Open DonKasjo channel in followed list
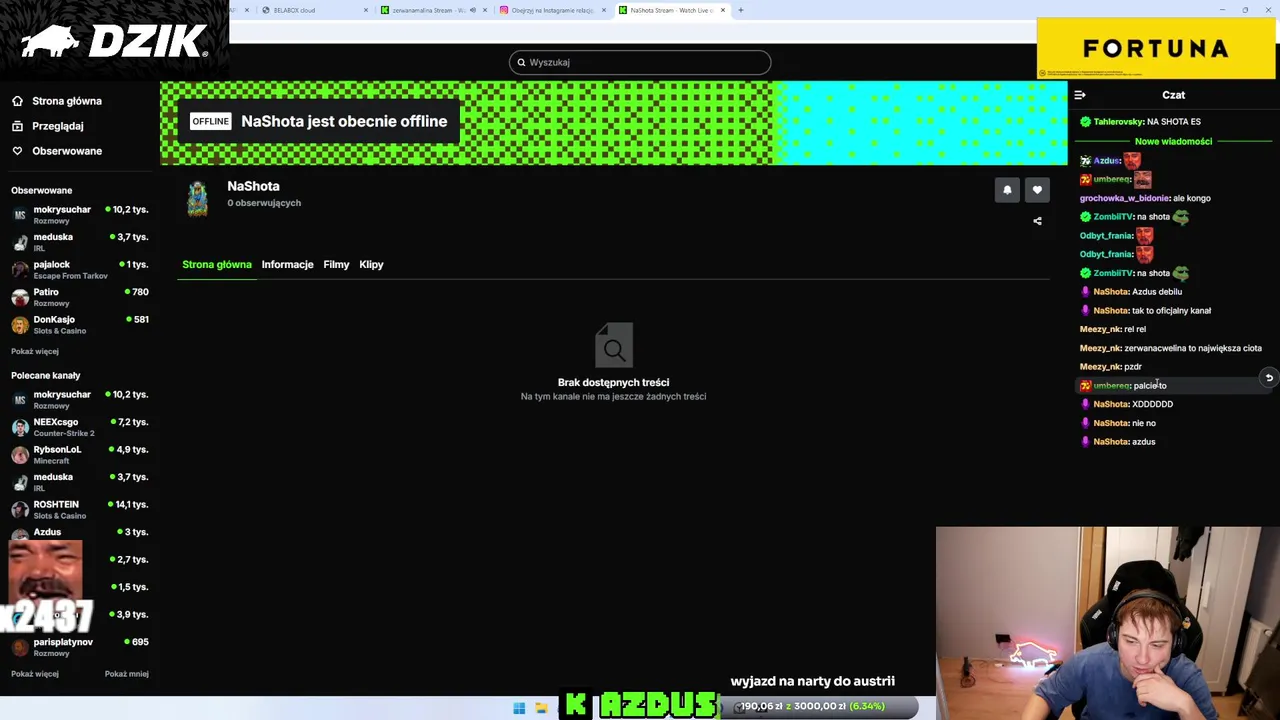 (80, 324)
